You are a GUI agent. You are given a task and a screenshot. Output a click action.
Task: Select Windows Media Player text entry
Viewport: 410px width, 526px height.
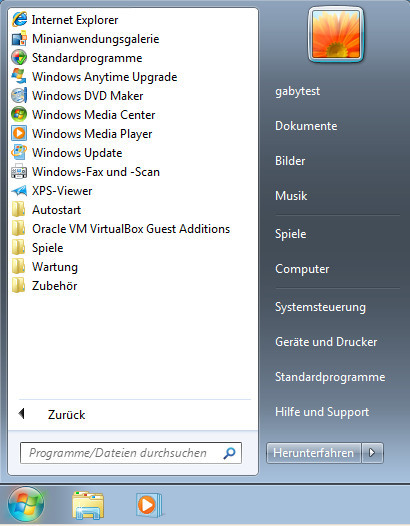tap(92, 134)
